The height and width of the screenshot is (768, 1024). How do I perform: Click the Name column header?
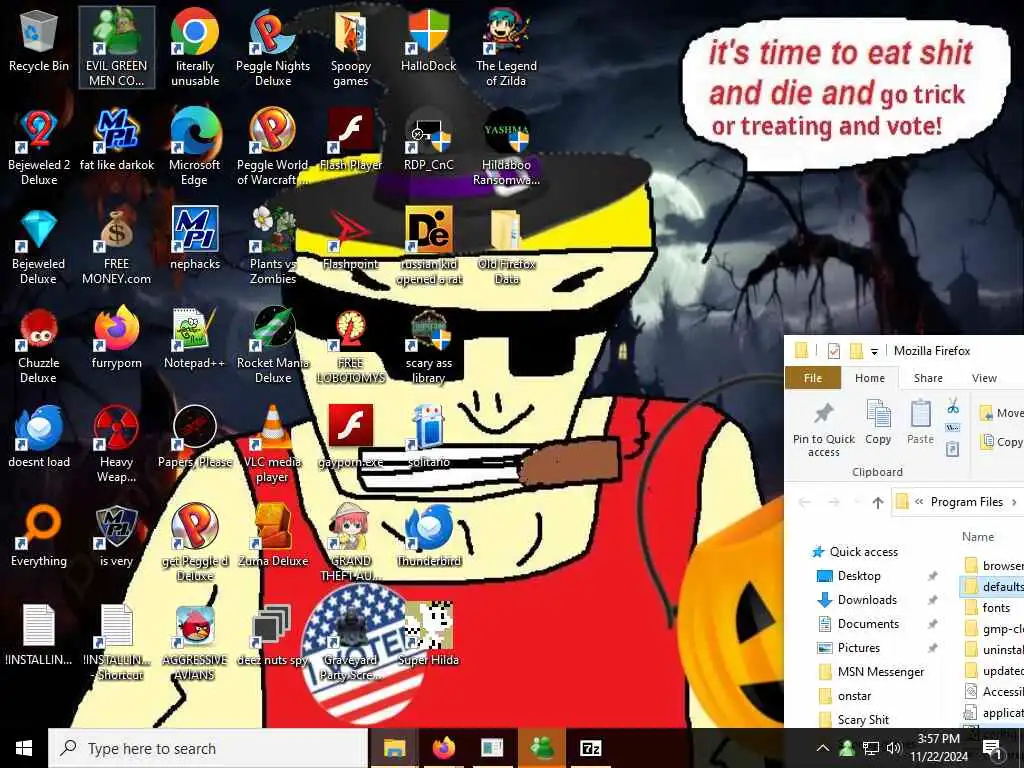978,537
